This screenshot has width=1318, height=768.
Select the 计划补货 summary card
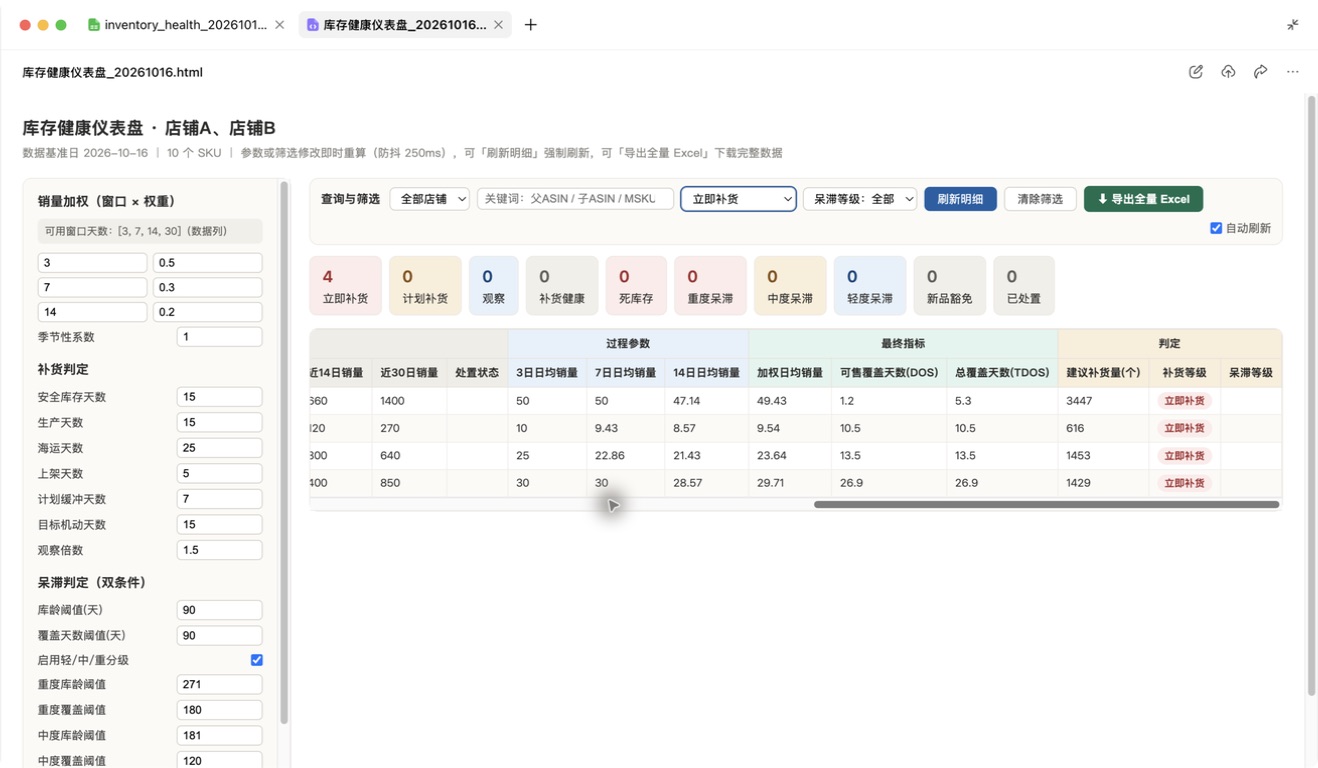click(x=425, y=286)
